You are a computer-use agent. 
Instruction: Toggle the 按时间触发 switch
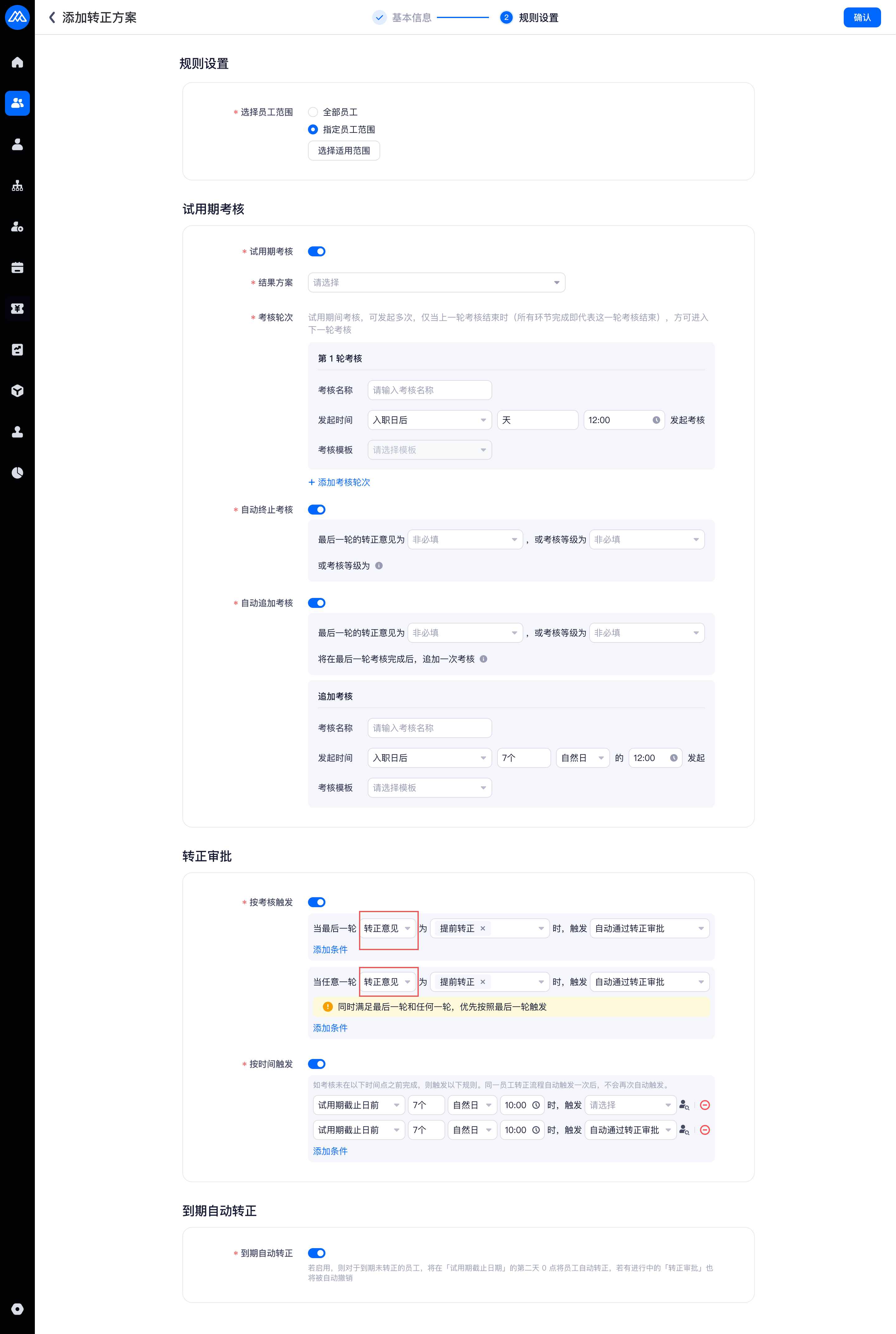[317, 1064]
